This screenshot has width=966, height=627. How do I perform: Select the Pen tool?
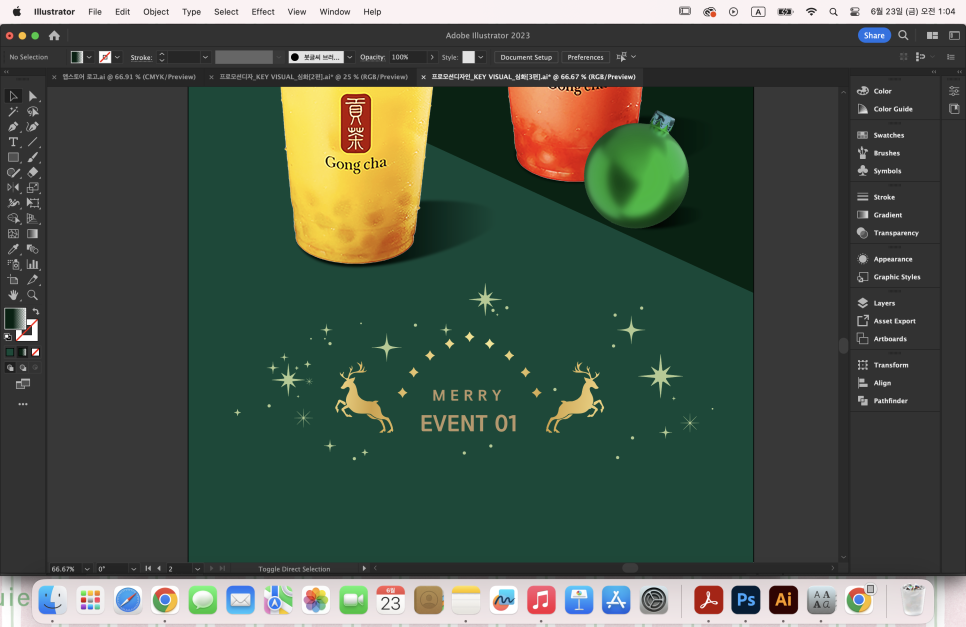click(x=13, y=127)
